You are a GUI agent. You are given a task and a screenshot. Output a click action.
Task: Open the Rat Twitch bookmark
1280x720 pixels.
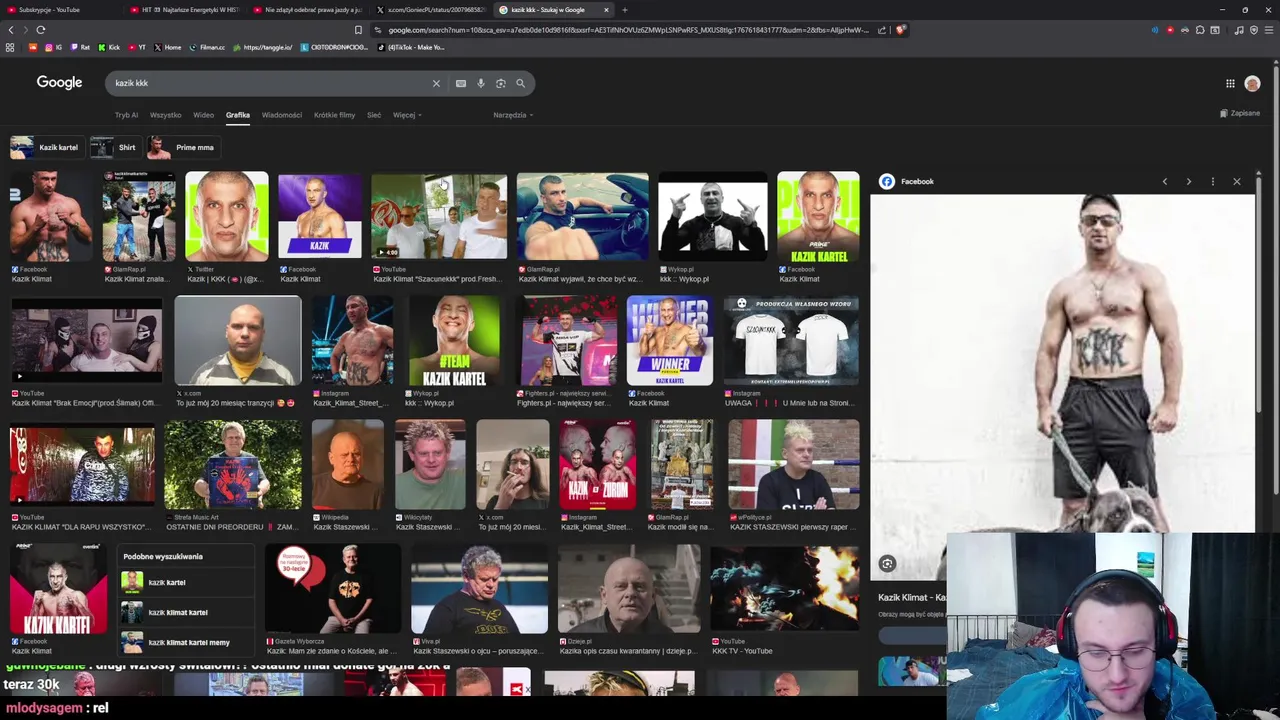click(81, 47)
